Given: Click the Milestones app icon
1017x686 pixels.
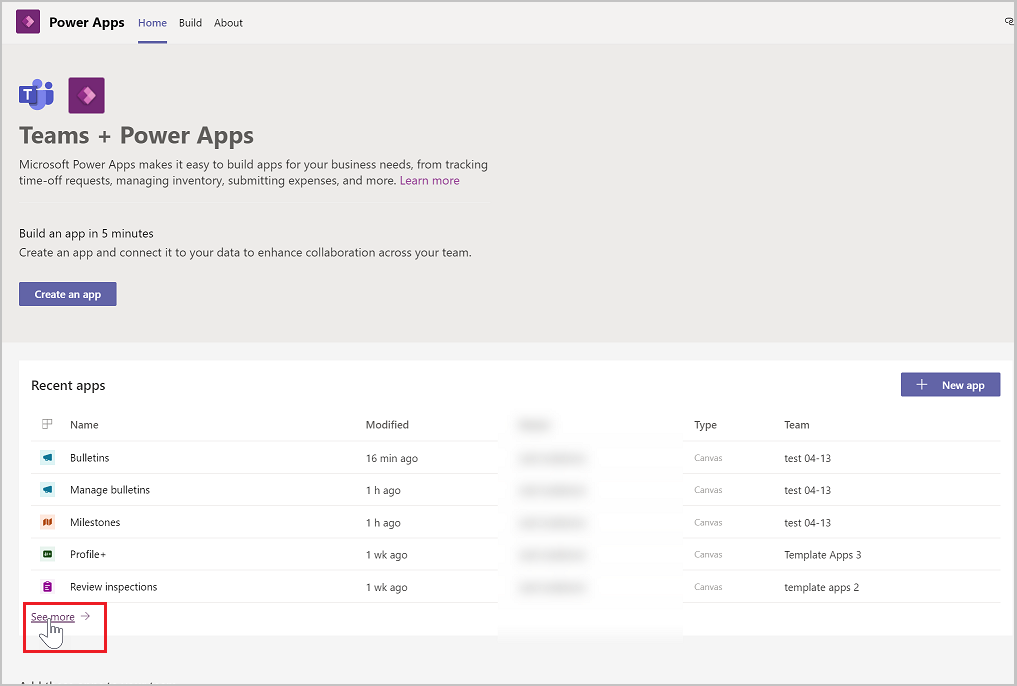Looking at the screenshot, I should [x=47, y=522].
